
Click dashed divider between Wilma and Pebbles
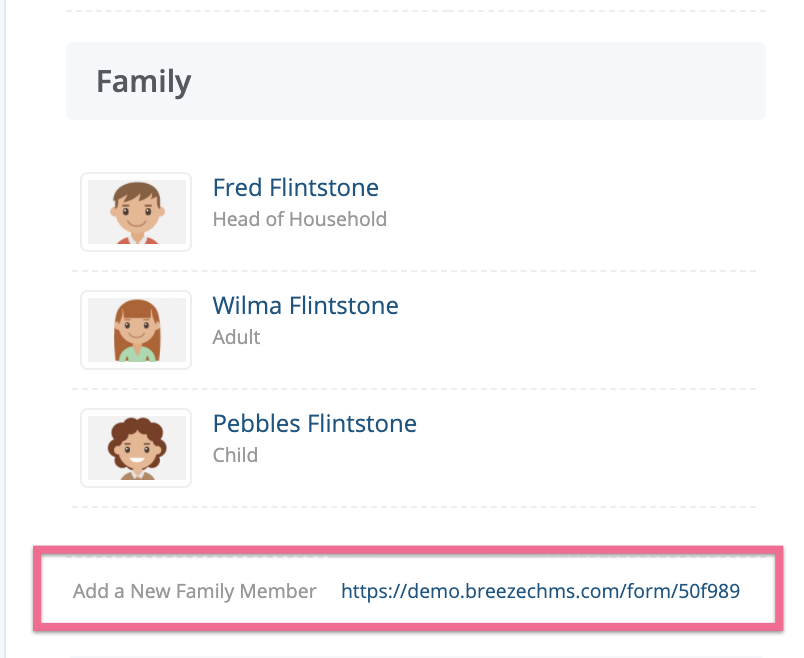[414, 389]
